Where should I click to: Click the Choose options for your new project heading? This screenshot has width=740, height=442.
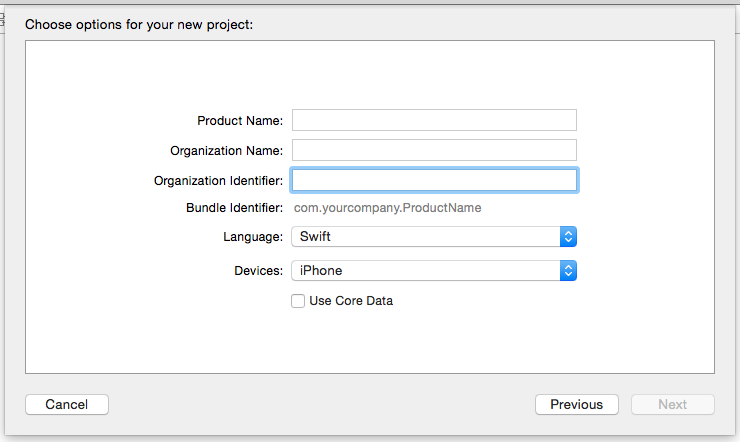(139, 24)
